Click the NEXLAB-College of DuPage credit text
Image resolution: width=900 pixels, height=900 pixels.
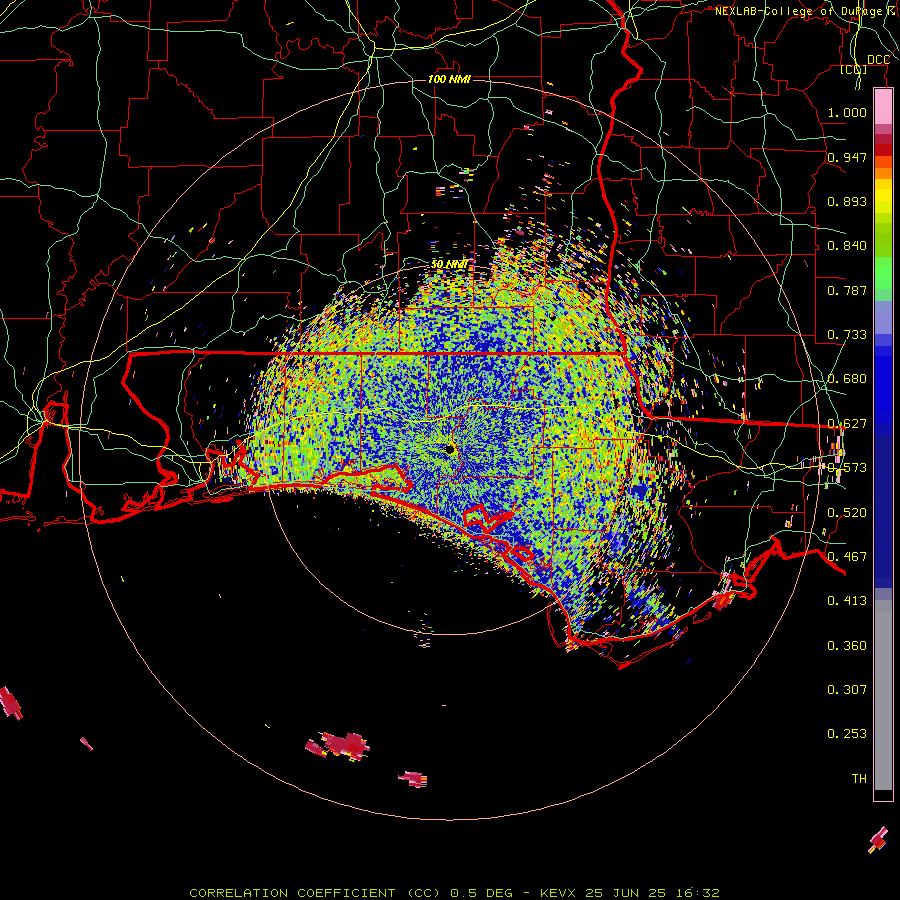coord(806,11)
